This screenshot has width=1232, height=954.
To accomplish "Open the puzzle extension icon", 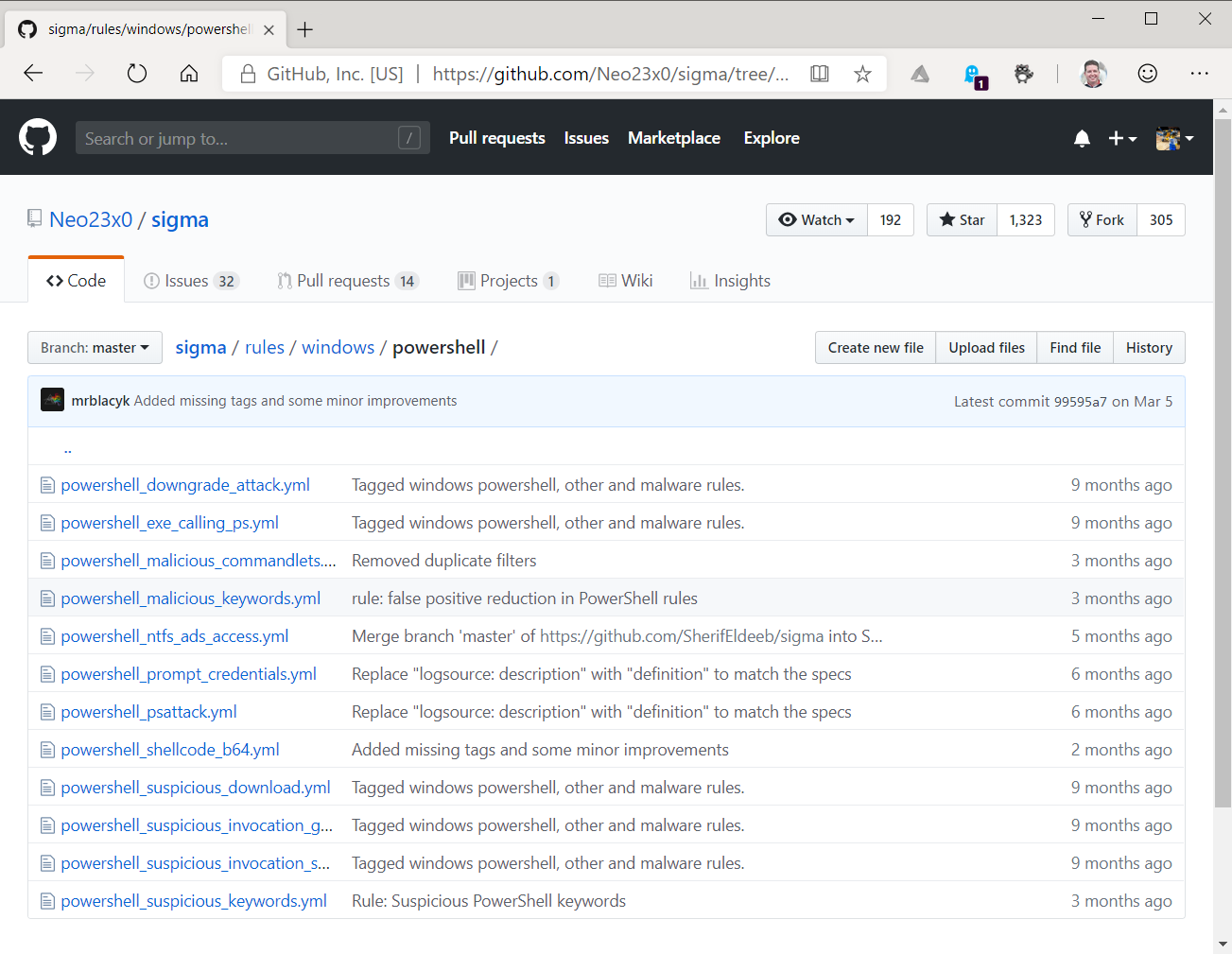I will (x=1023, y=74).
